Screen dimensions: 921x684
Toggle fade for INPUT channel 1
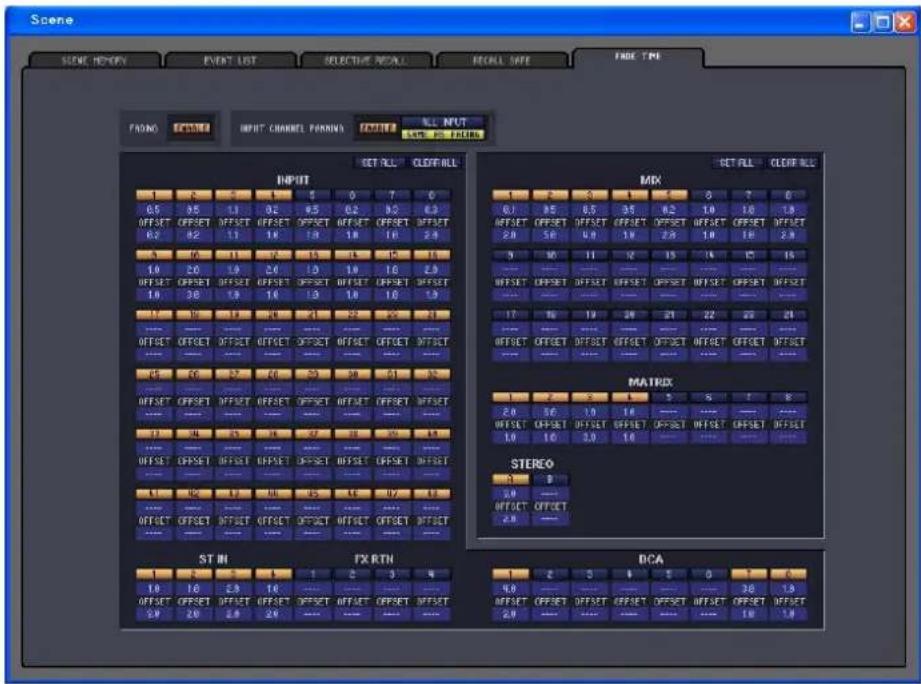(x=154, y=195)
